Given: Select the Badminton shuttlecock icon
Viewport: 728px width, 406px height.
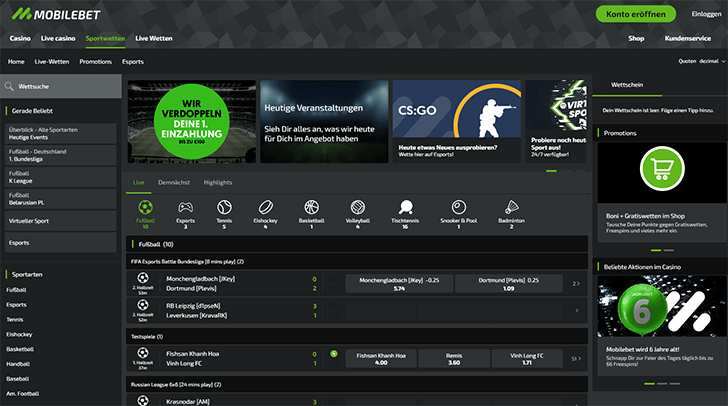Looking at the screenshot, I should coord(512,207).
